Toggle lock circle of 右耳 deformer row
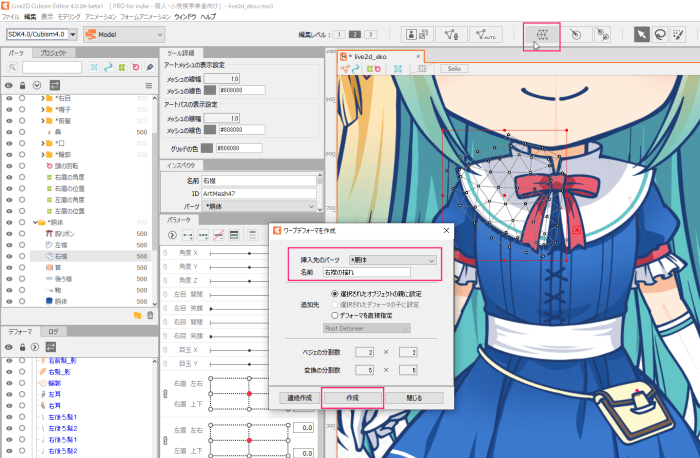 pos(22,405)
